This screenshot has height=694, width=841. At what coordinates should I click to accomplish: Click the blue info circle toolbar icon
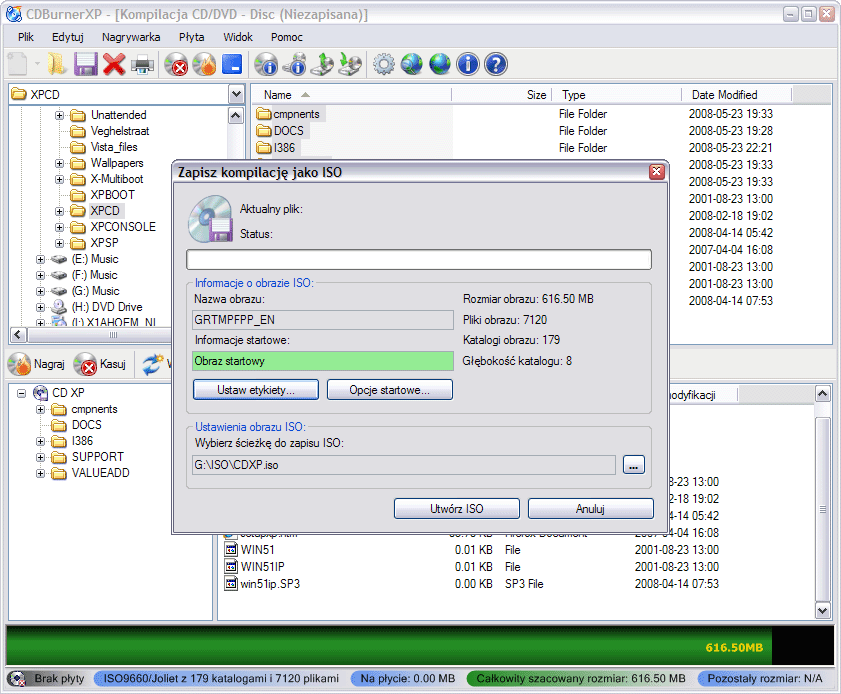pyautogui.click(x=468, y=64)
